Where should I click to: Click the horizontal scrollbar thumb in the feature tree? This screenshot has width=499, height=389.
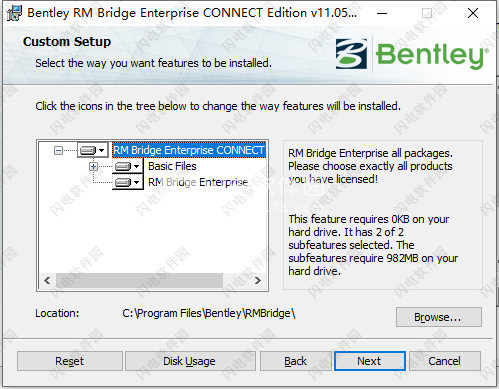point(139,281)
